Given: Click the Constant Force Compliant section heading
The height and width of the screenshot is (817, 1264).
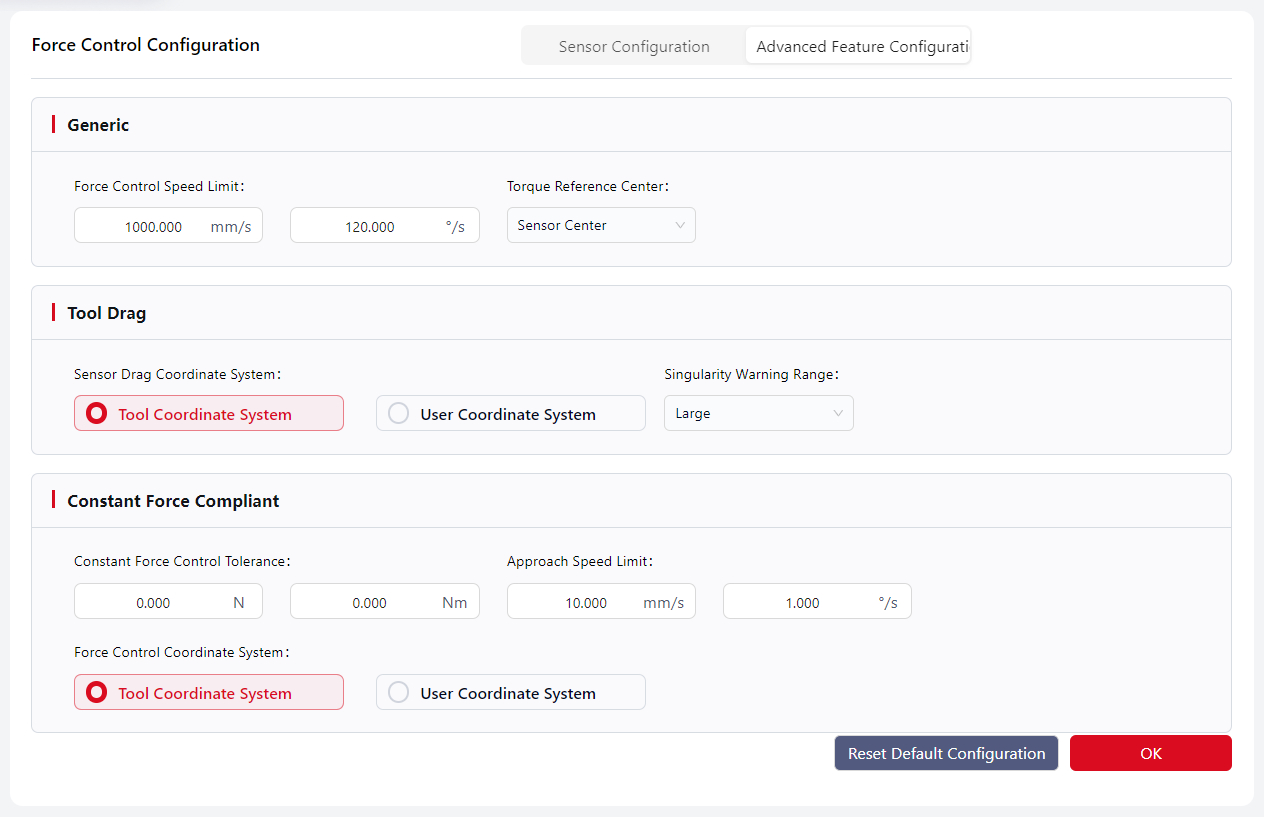Looking at the screenshot, I should (173, 501).
